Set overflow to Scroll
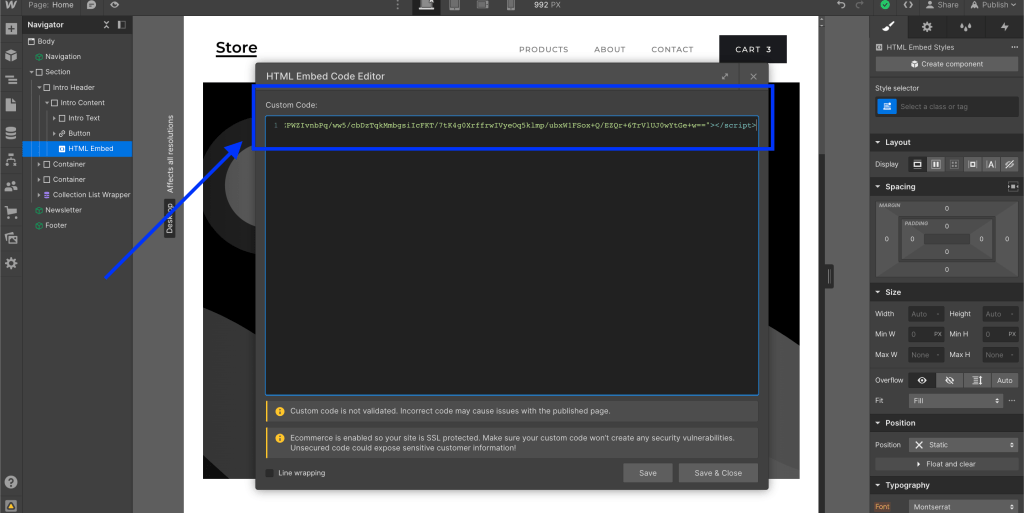The image size is (1024, 513). pyautogui.click(x=977, y=381)
